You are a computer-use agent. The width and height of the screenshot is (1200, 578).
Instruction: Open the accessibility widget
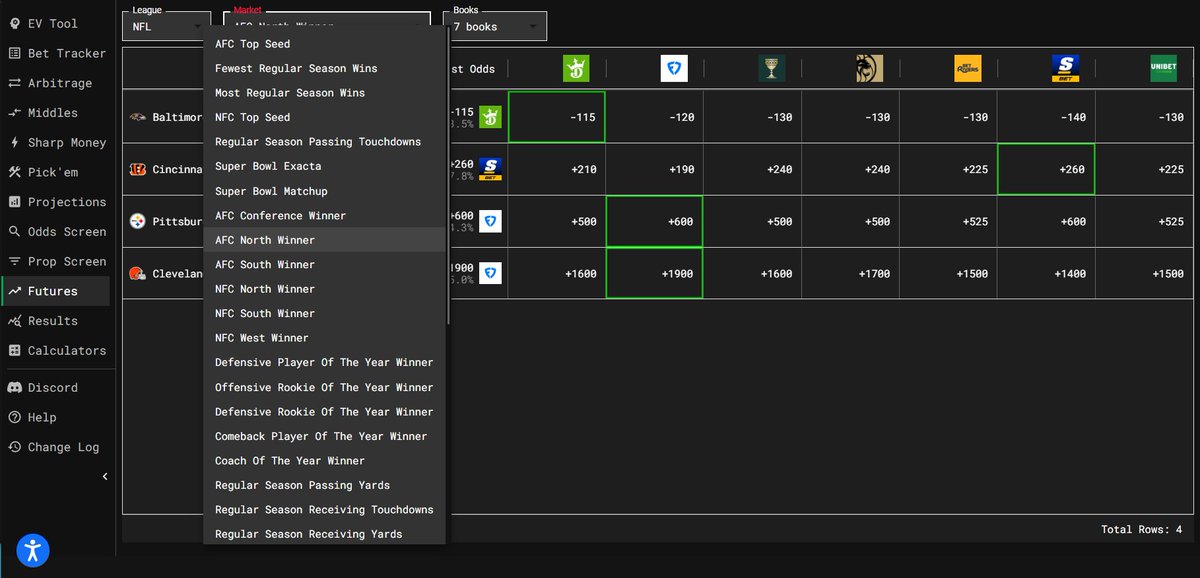pyautogui.click(x=33, y=549)
